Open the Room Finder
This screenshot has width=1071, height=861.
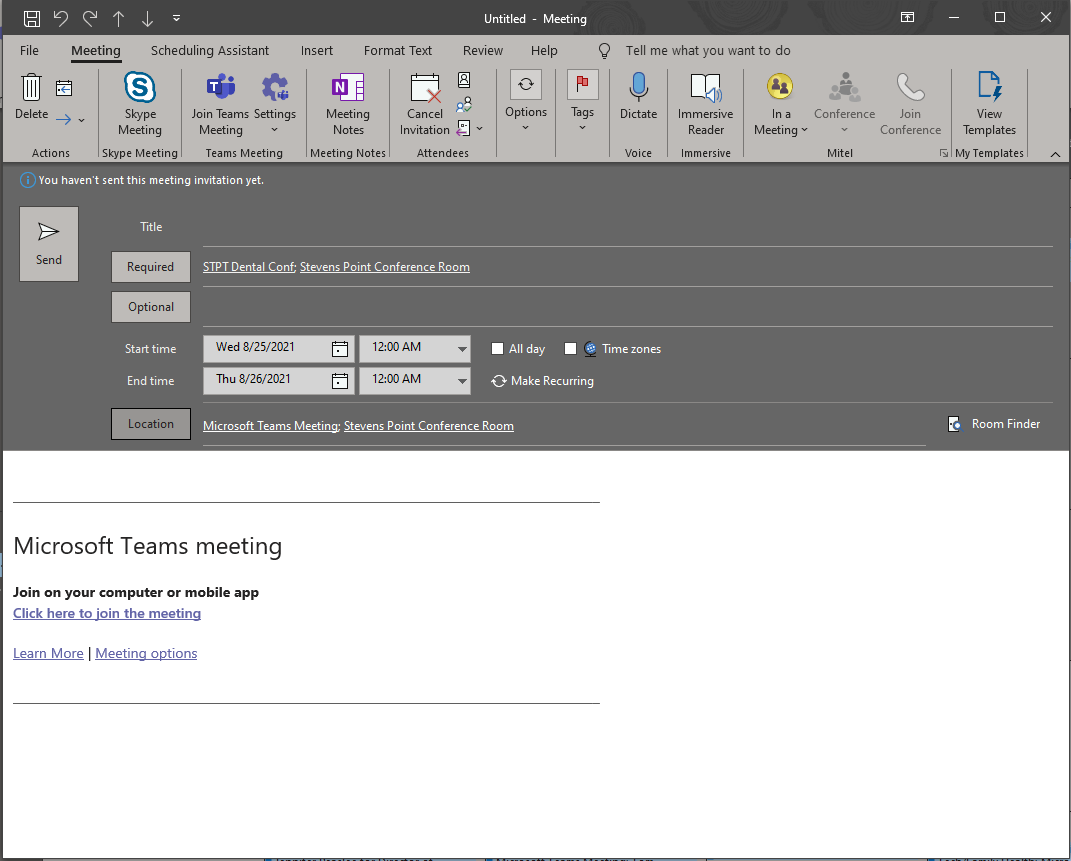[994, 424]
